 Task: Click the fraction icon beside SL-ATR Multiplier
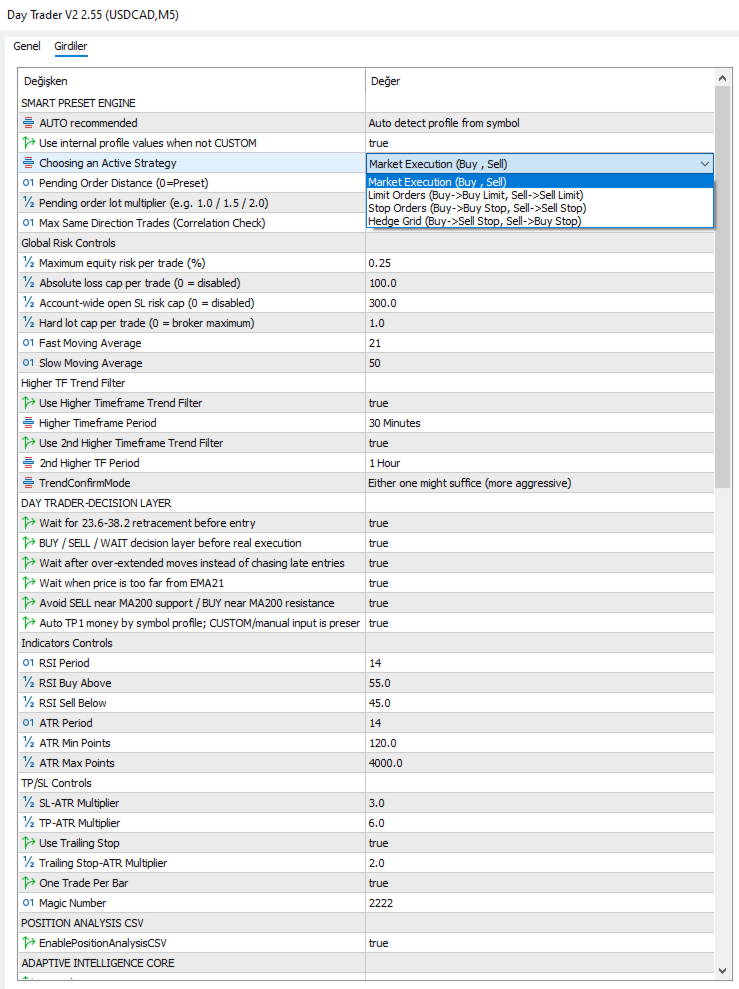pyautogui.click(x=28, y=802)
